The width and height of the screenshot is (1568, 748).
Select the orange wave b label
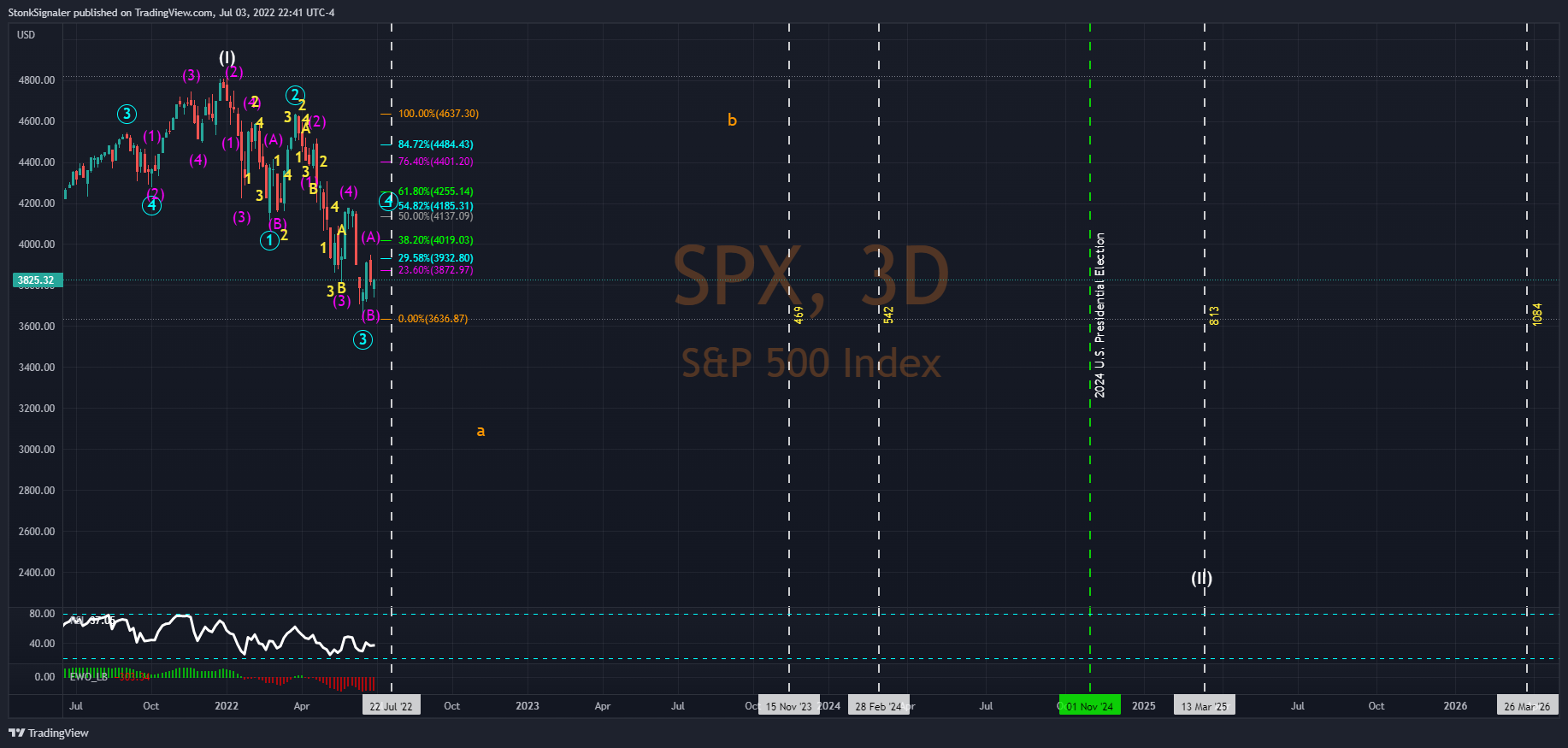(x=732, y=120)
